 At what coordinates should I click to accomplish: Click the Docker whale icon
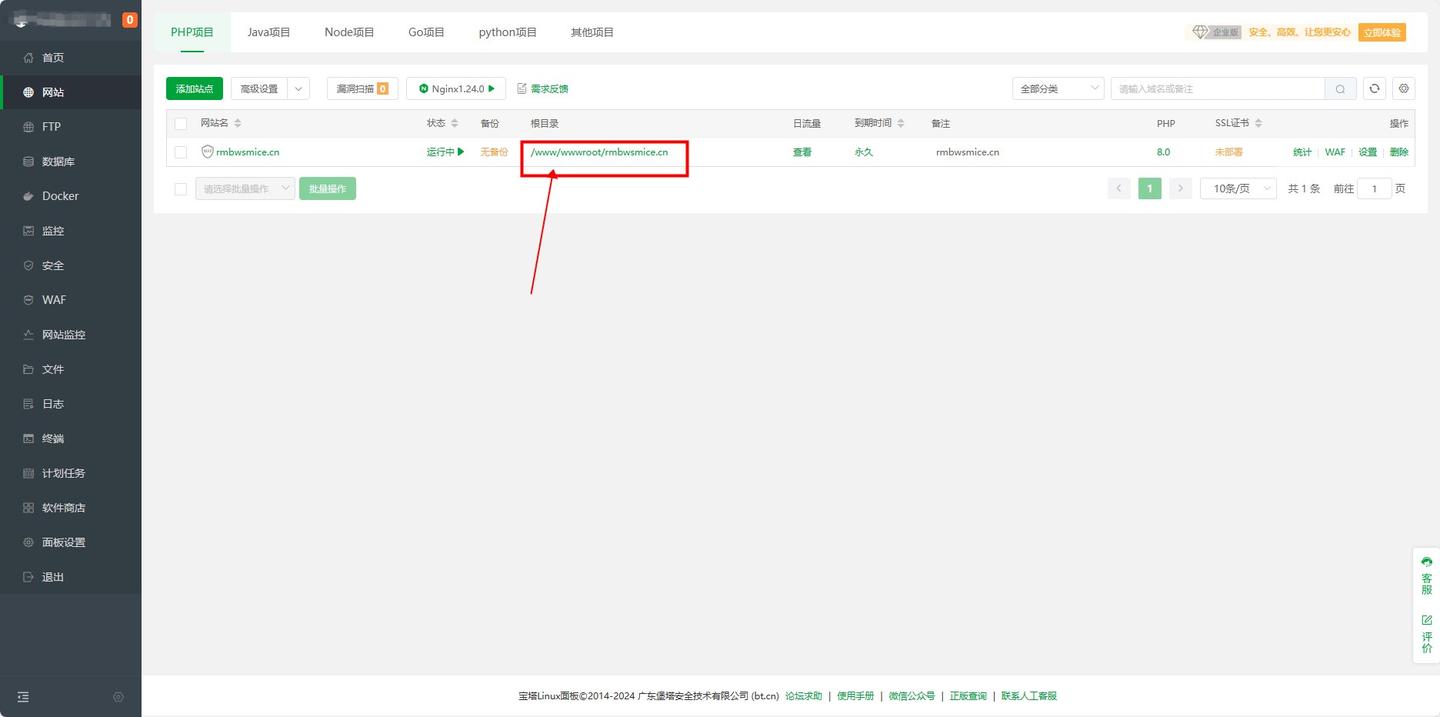pyautogui.click(x=29, y=196)
